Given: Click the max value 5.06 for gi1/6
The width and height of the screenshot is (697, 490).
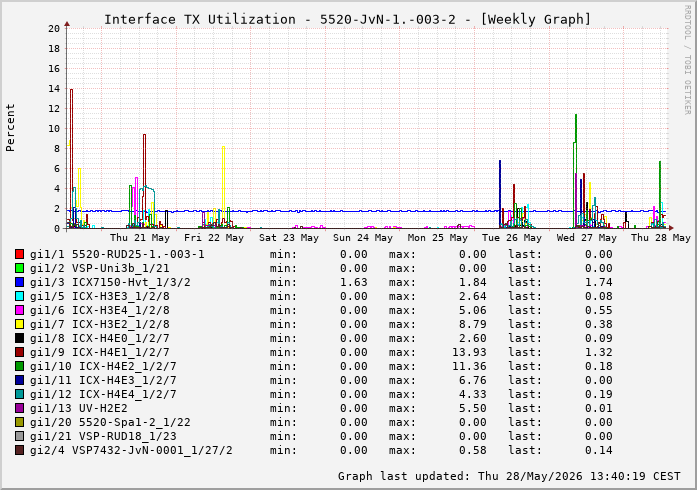Looking at the screenshot, I should point(473,310).
